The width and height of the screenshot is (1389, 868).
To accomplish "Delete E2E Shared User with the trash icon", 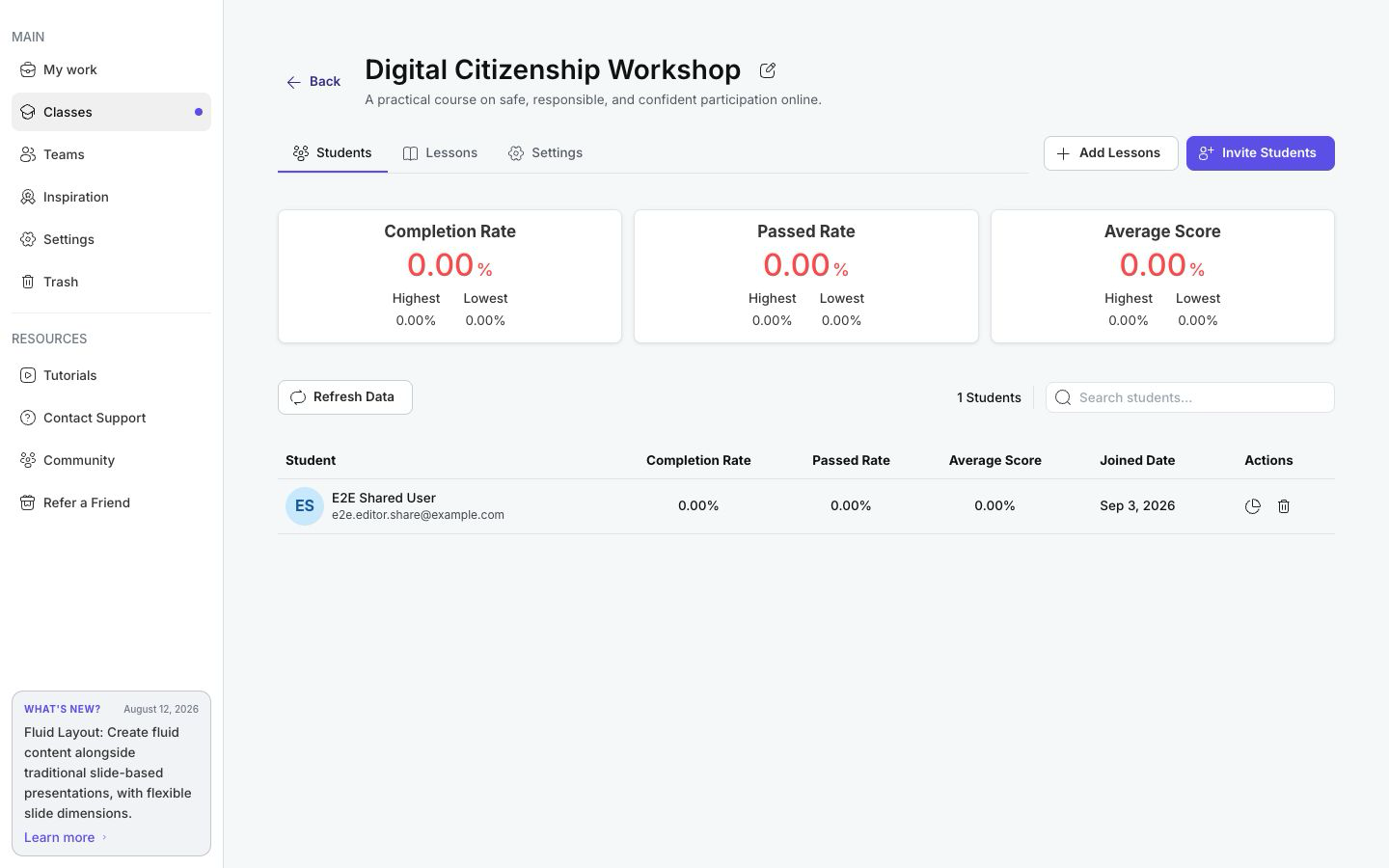I will tap(1284, 506).
